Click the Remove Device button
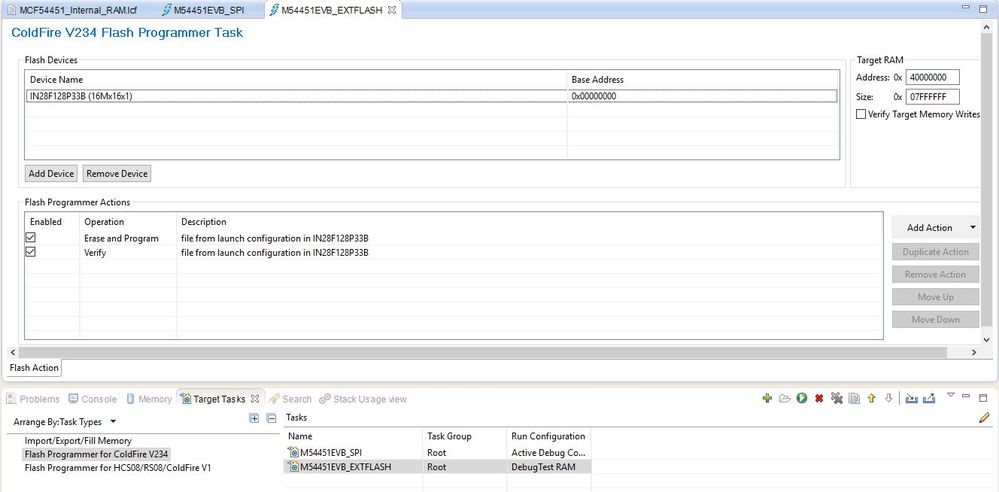The height and width of the screenshot is (492, 999). coord(117,173)
